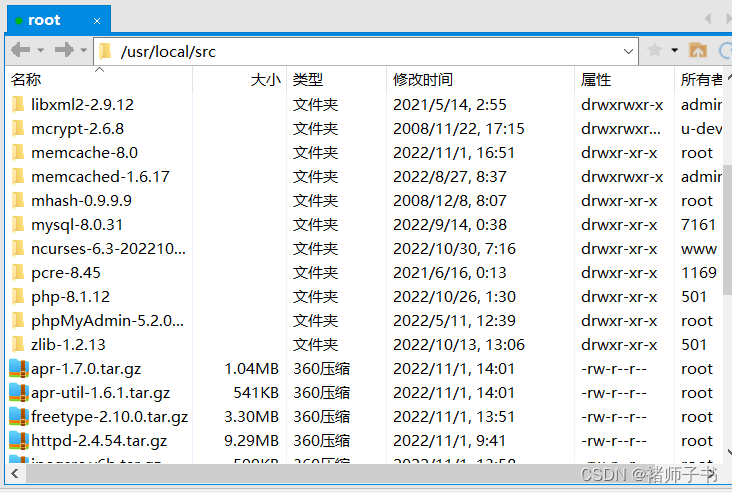Click the 2021/5/14, 2:55 modified time
The image size is (732, 493).
click(450, 105)
